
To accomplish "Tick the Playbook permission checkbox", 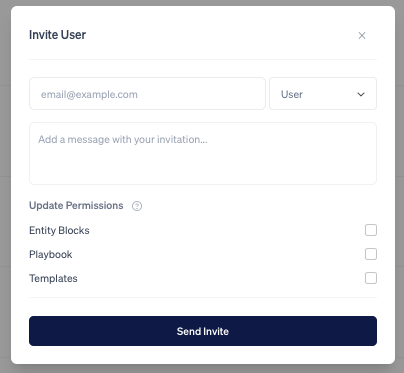I will pos(371,254).
